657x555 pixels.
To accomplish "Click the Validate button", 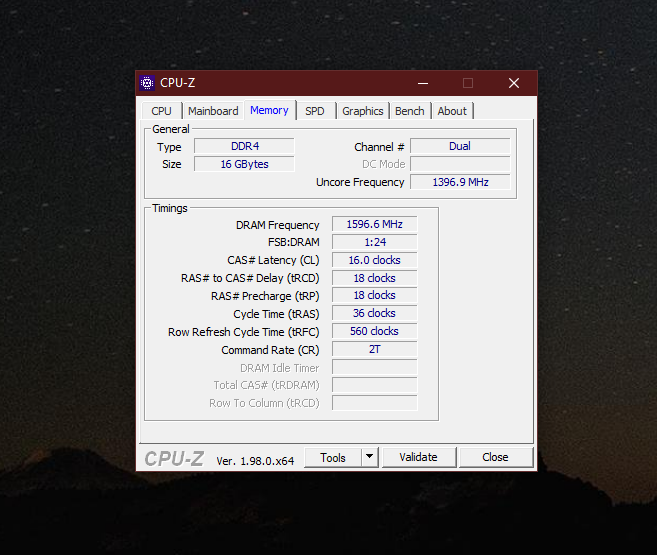I will (419, 457).
